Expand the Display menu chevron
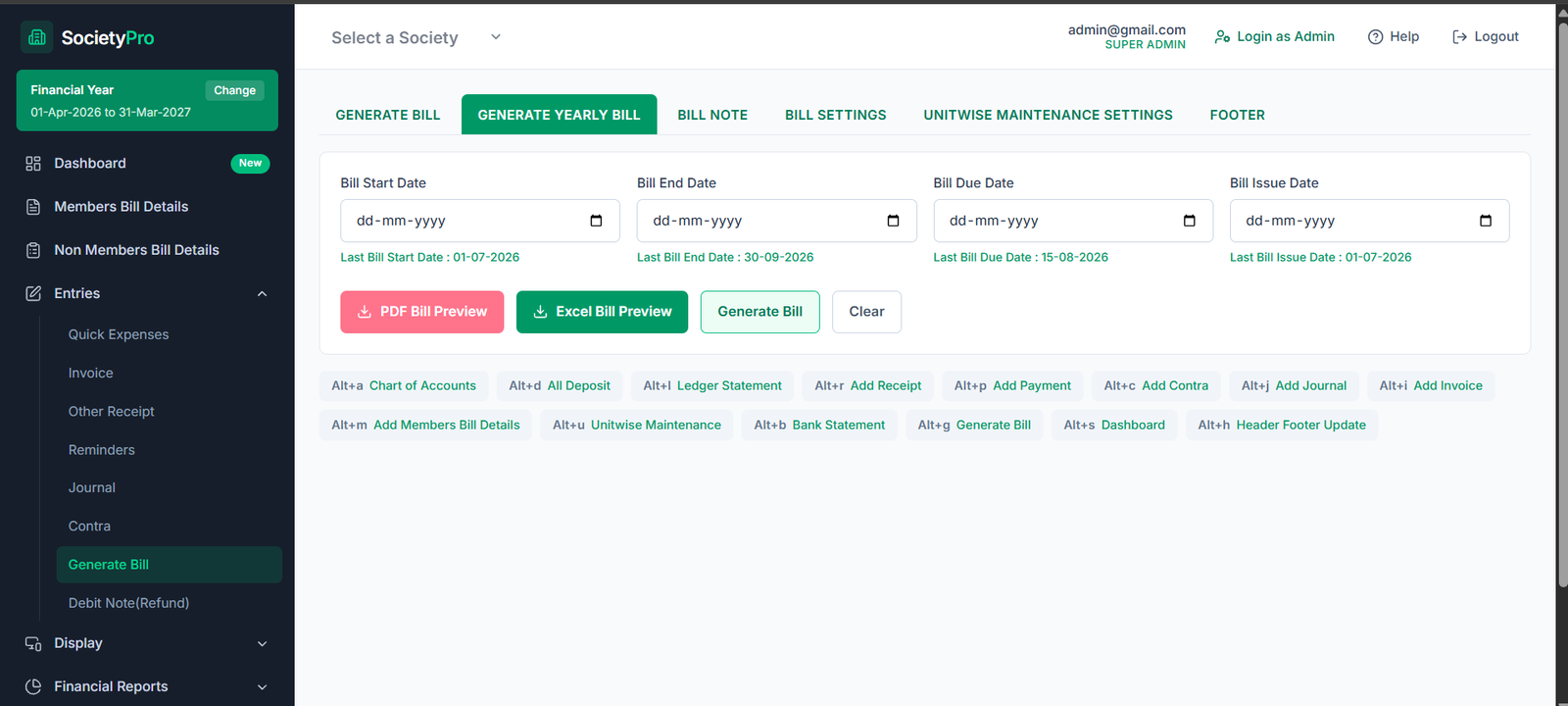The height and width of the screenshot is (706, 1568). [x=262, y=644]
